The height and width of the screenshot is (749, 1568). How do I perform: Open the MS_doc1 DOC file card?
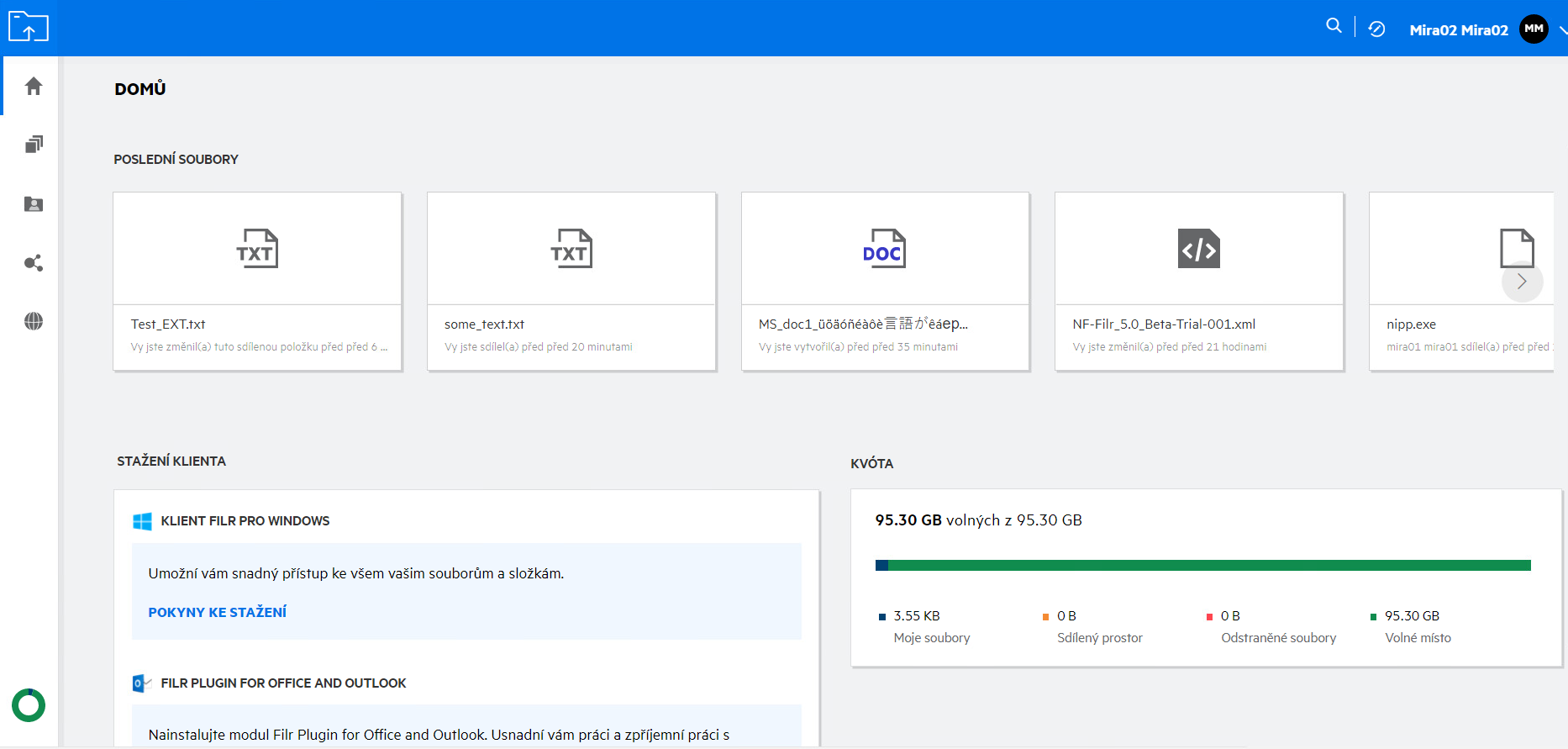[885, 282]
